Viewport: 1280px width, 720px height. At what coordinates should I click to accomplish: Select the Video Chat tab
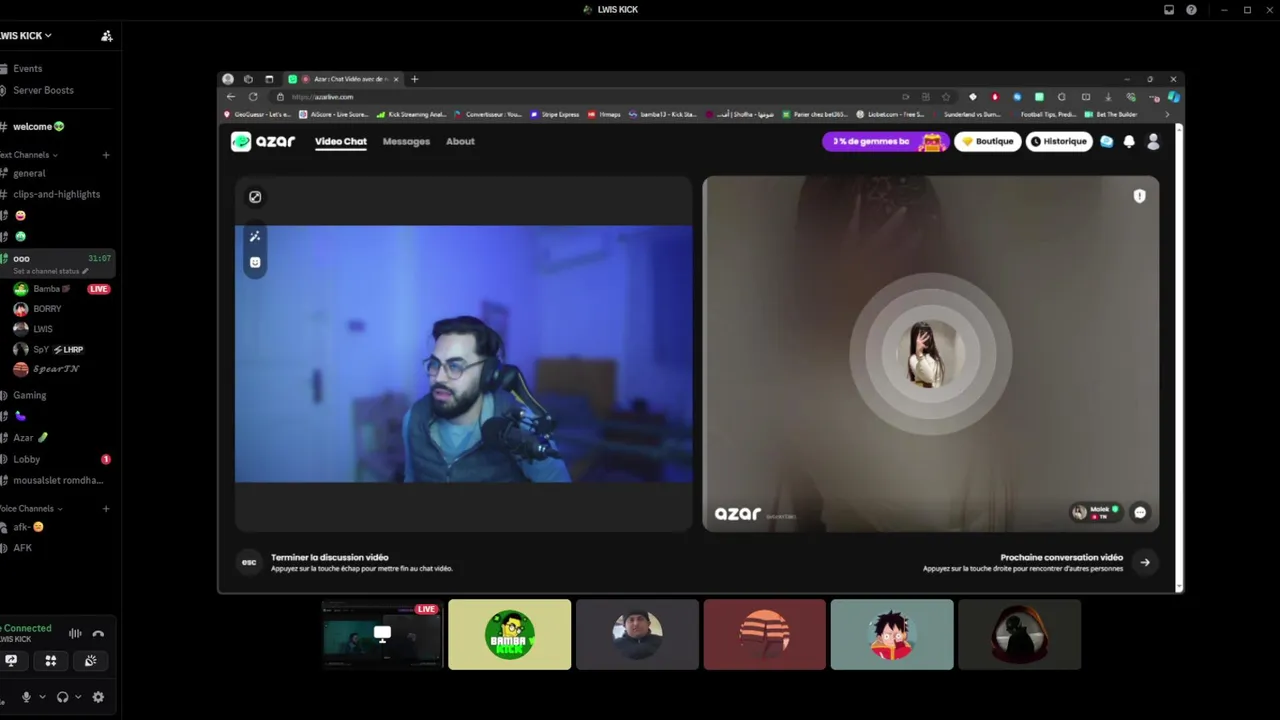(341, 141)
